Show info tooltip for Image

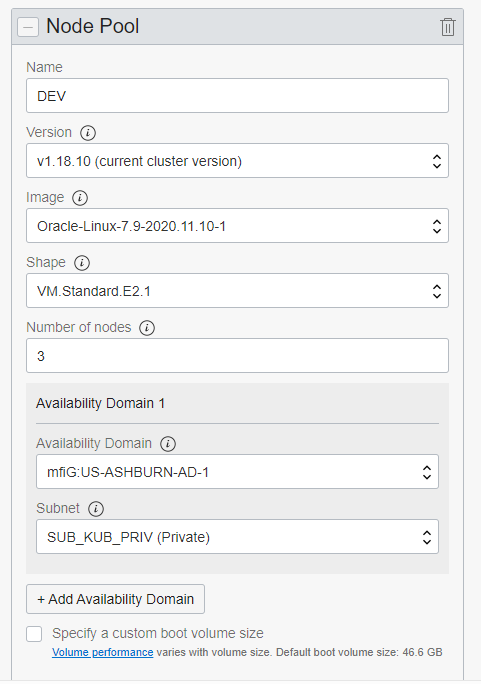[80, 198]
